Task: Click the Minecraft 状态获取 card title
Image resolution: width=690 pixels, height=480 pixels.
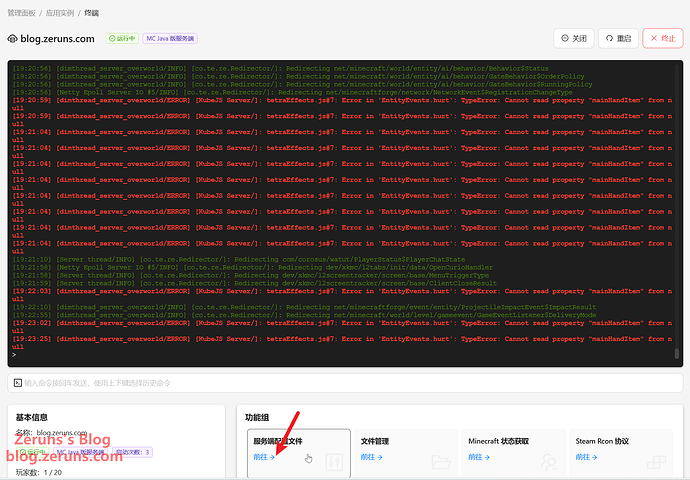Action: (x=499, y=441)
